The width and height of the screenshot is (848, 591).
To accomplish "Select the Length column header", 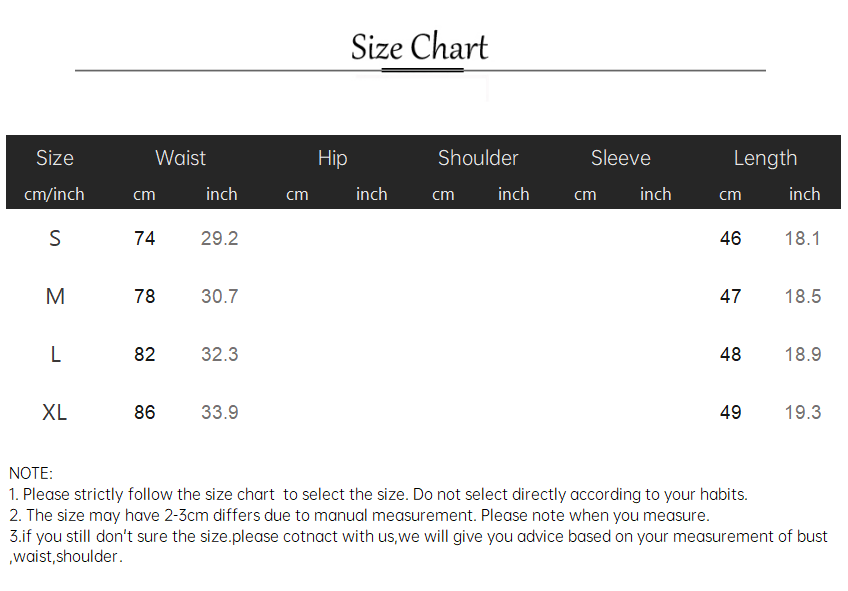I will click(765, 158).
